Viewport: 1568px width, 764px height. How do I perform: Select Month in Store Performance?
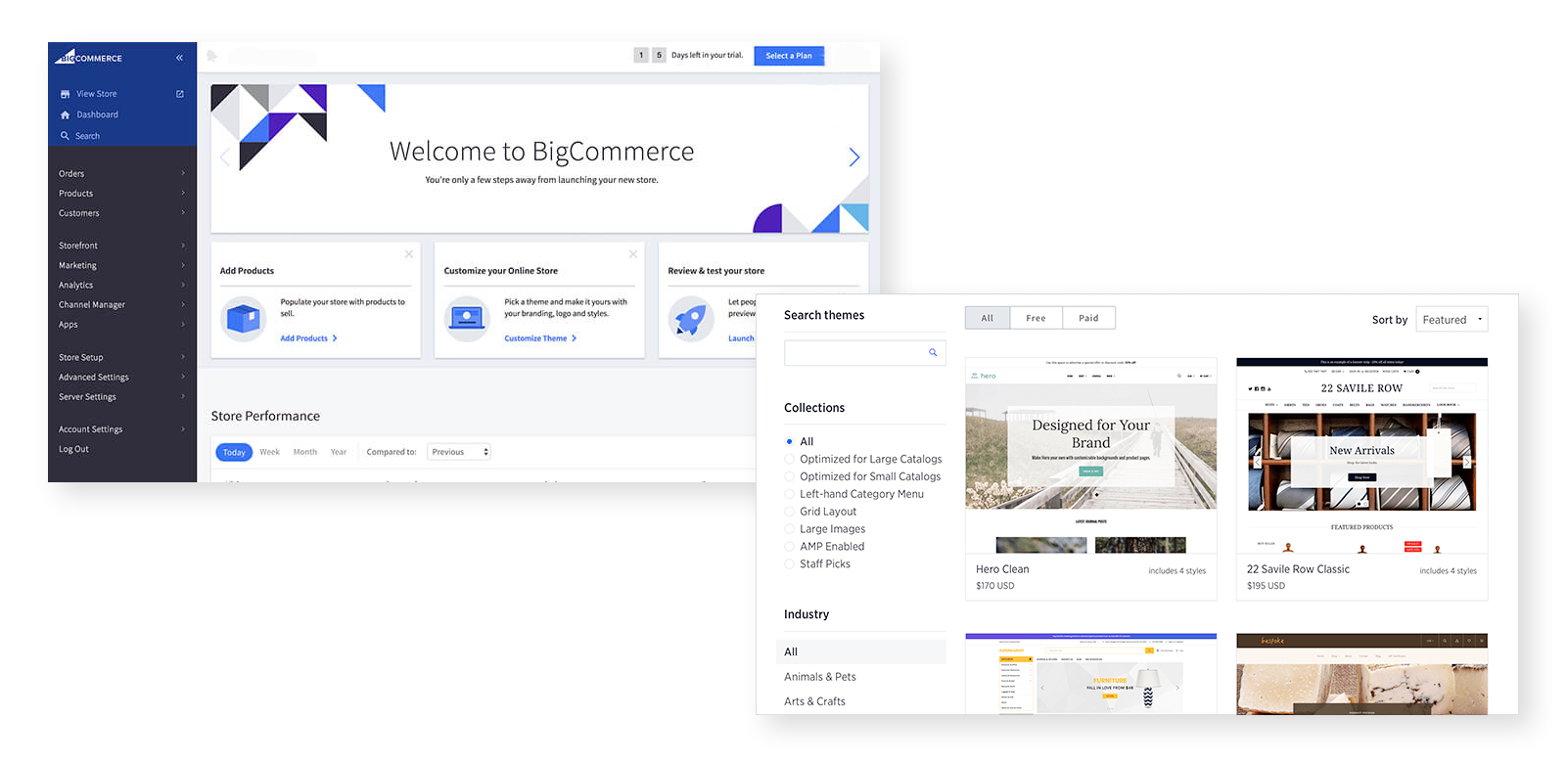tap(305, 452)
